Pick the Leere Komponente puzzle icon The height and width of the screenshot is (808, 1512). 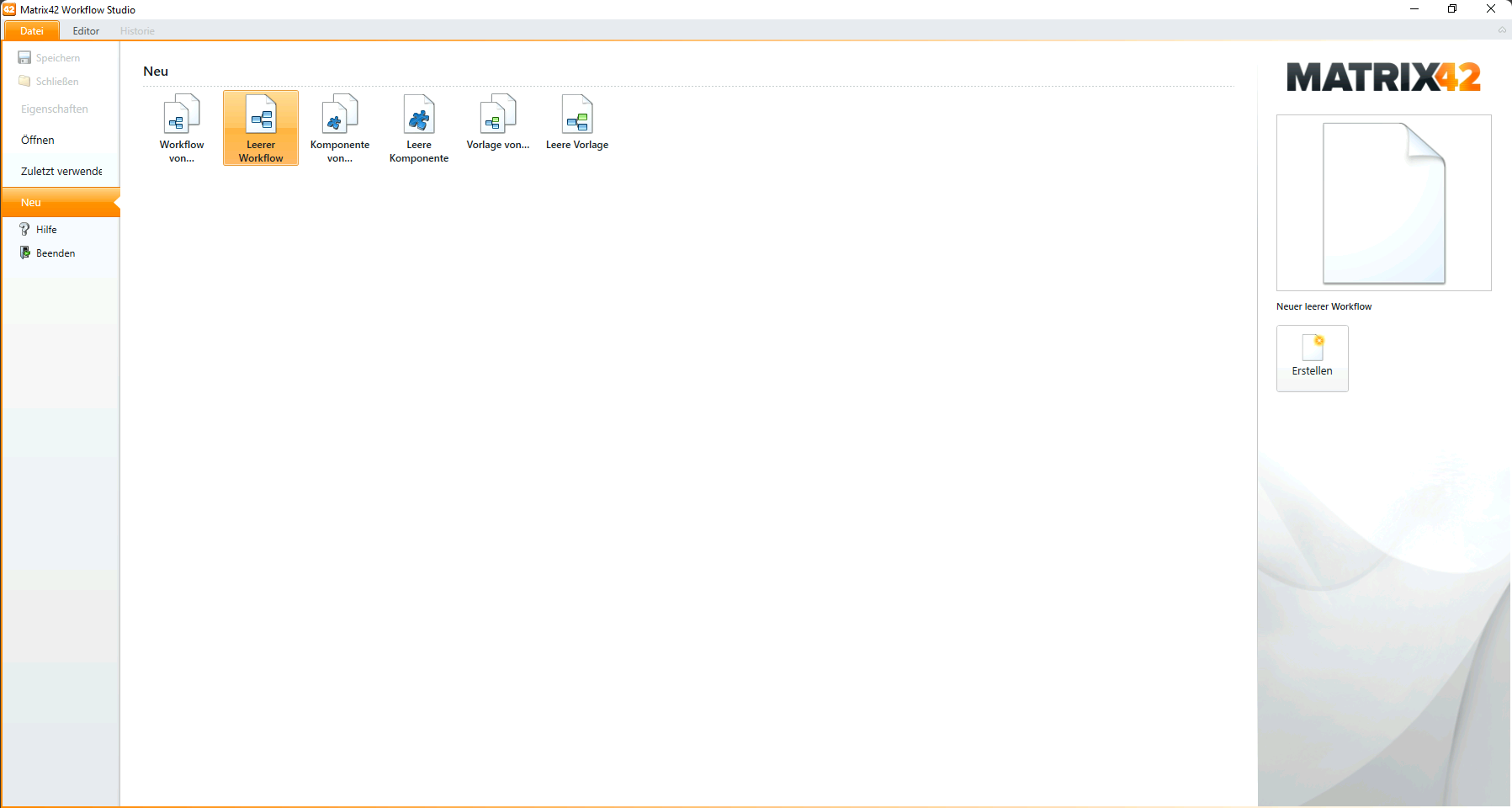(x=419, y=128)
